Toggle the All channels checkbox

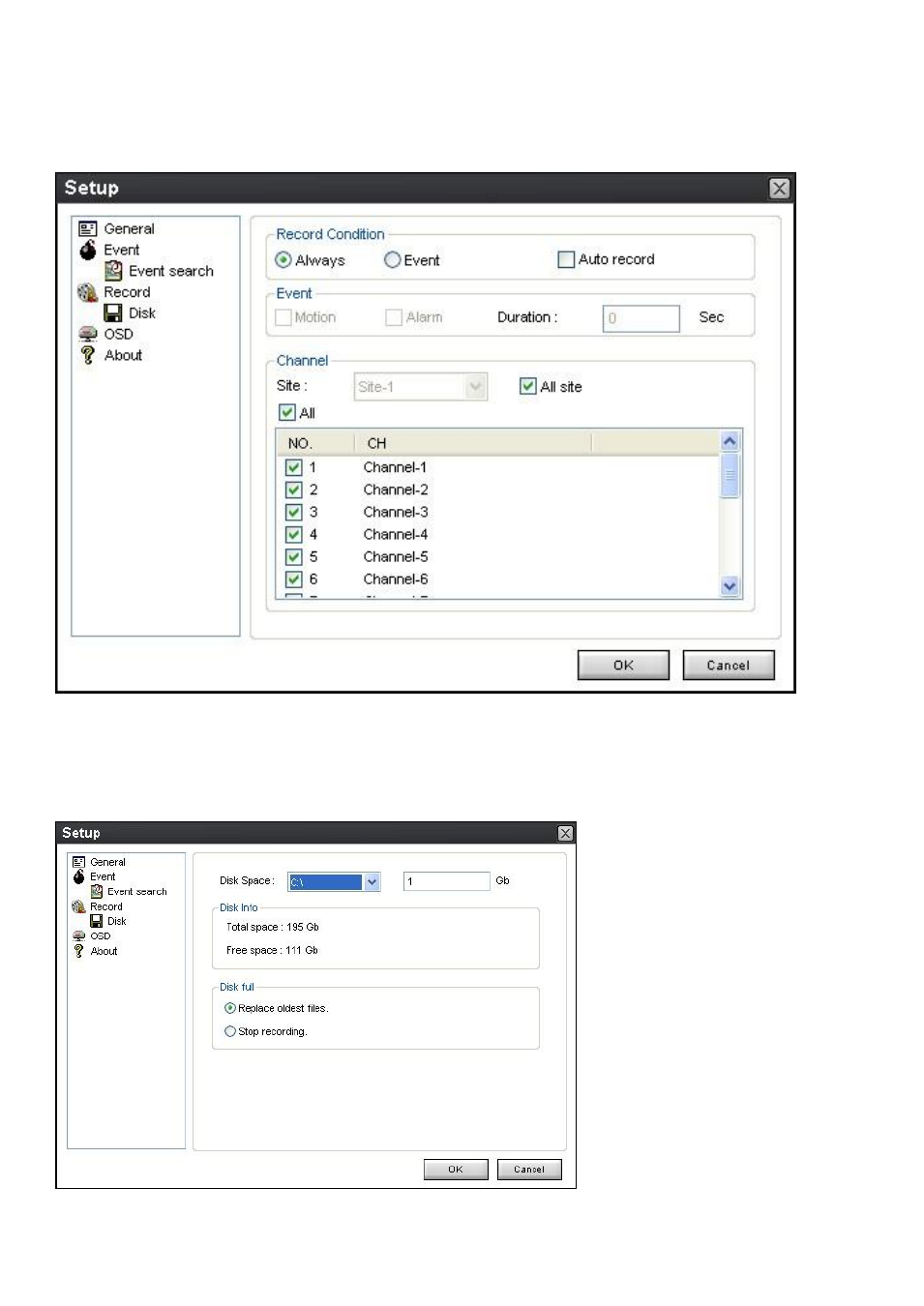click(x=287, y=412)
